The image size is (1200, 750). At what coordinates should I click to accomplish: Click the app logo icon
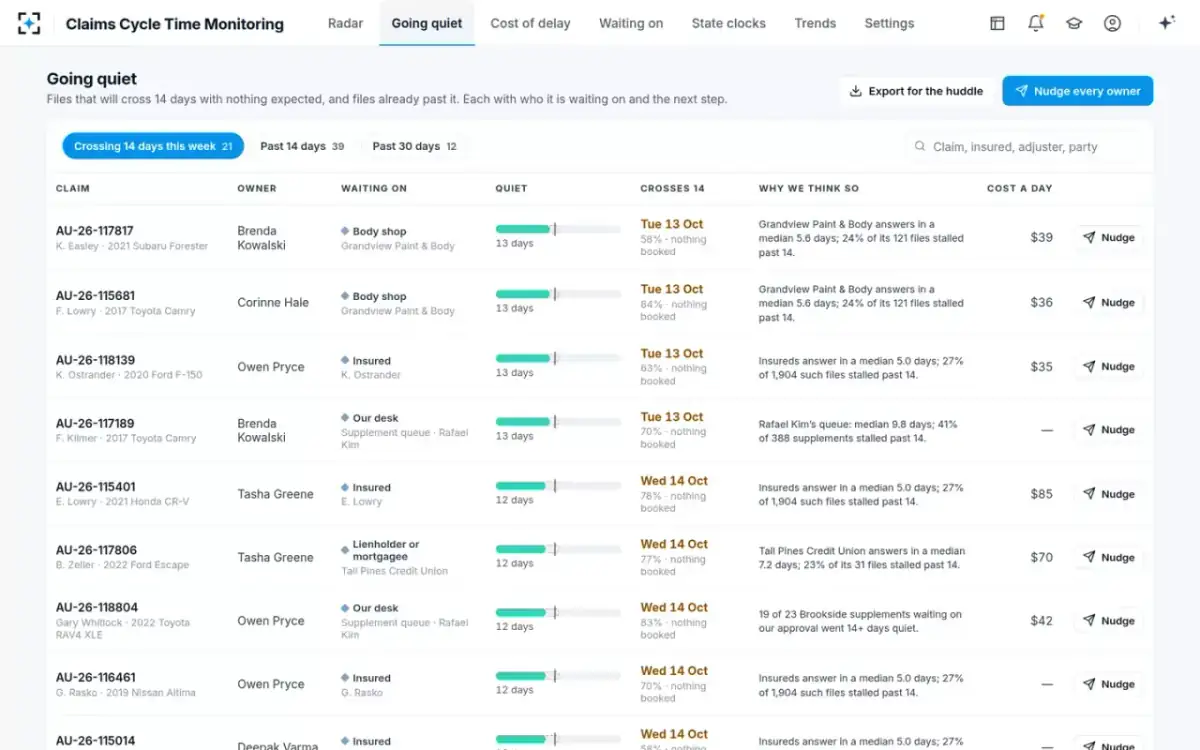[x=29, y=23]
